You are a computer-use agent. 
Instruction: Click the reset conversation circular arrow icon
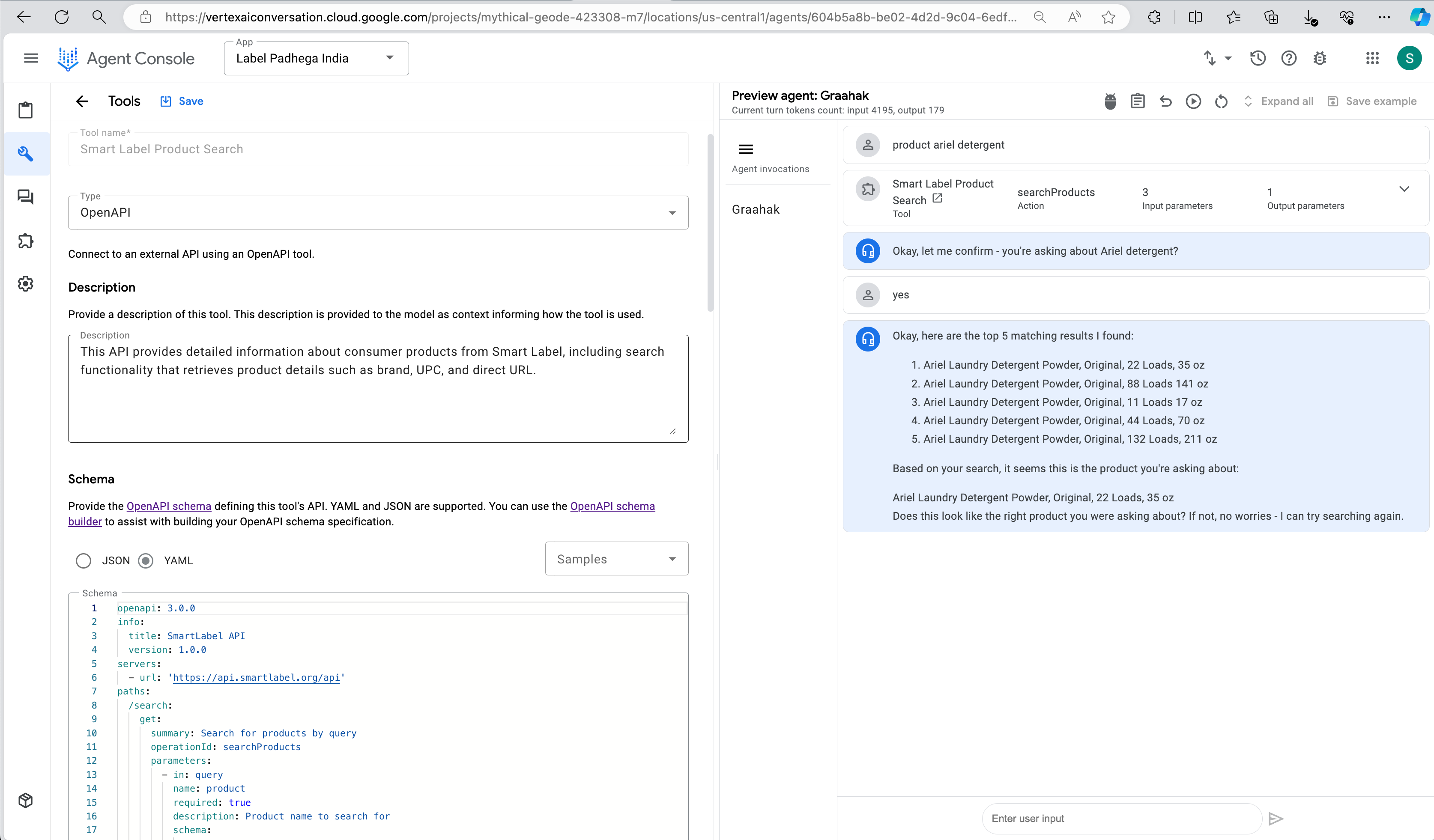pyautogui.click(x=1221, y=101)
